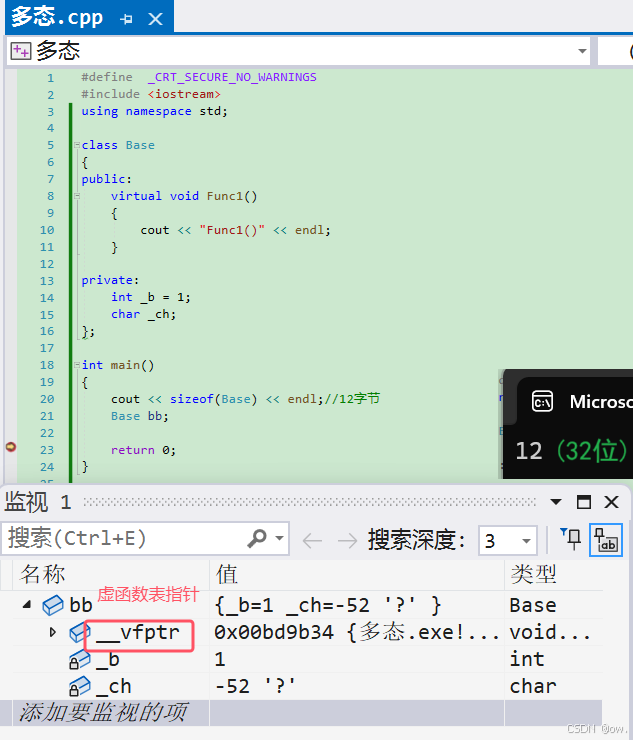Click the breakpoint marker on line 23
Image resolution: width=633 pixels, height=740 pixels.
[10, 446]
